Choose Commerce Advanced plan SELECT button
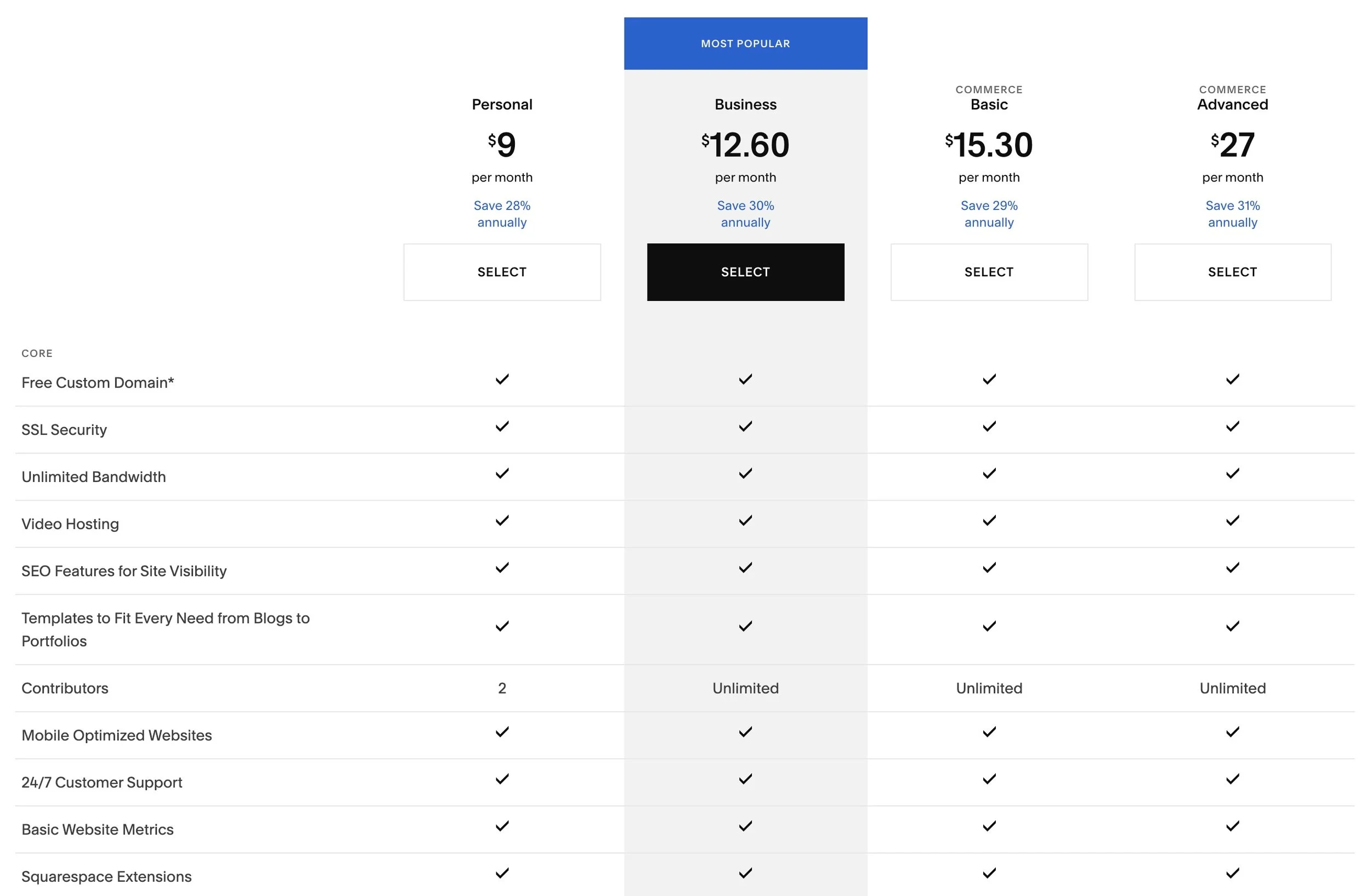 pos(1232,272)
